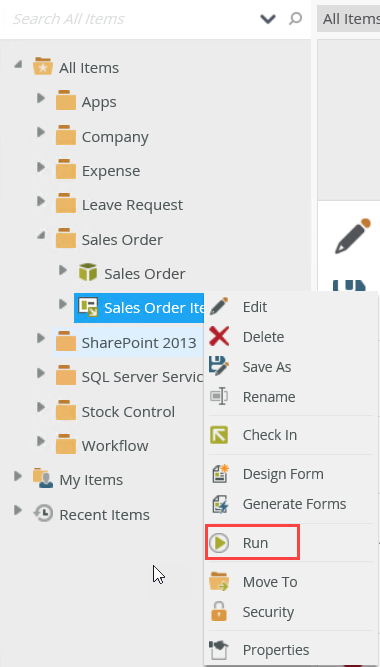
Task: Expand the Apps folder arrow
Action: tap(41, 98)
